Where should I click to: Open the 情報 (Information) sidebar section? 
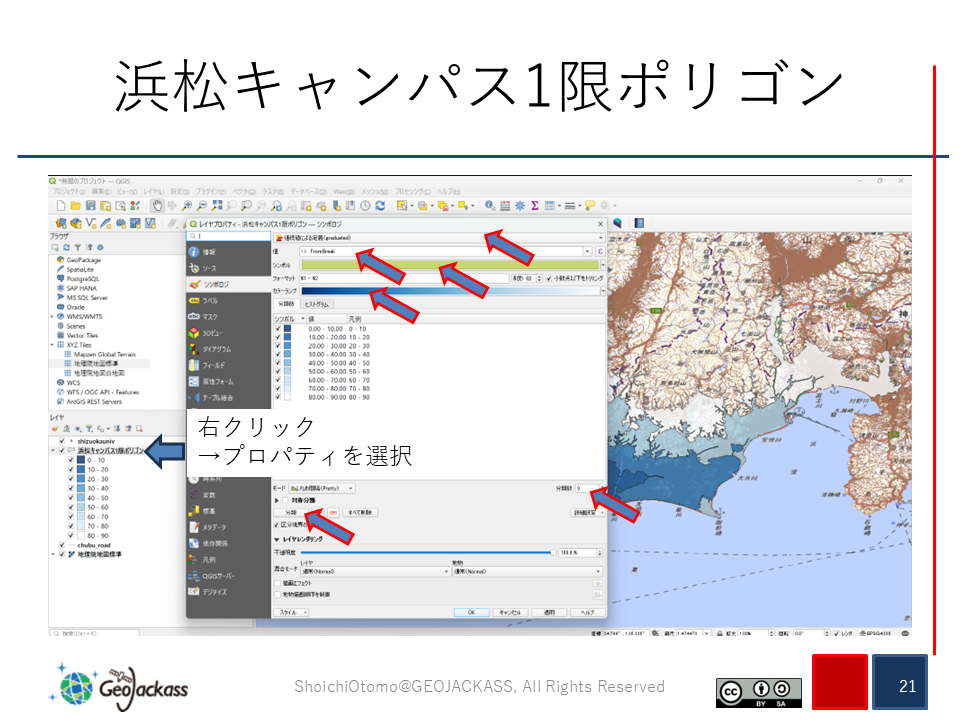point(208,252)
